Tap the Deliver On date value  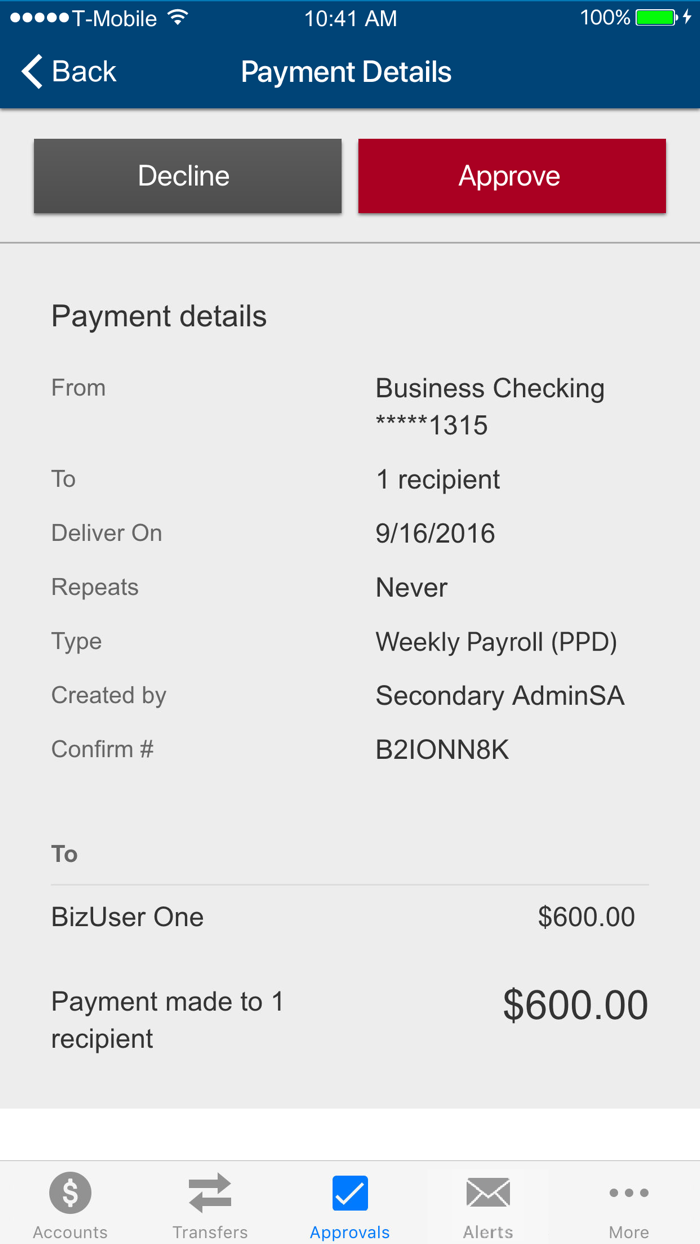[x=435, y=533]
